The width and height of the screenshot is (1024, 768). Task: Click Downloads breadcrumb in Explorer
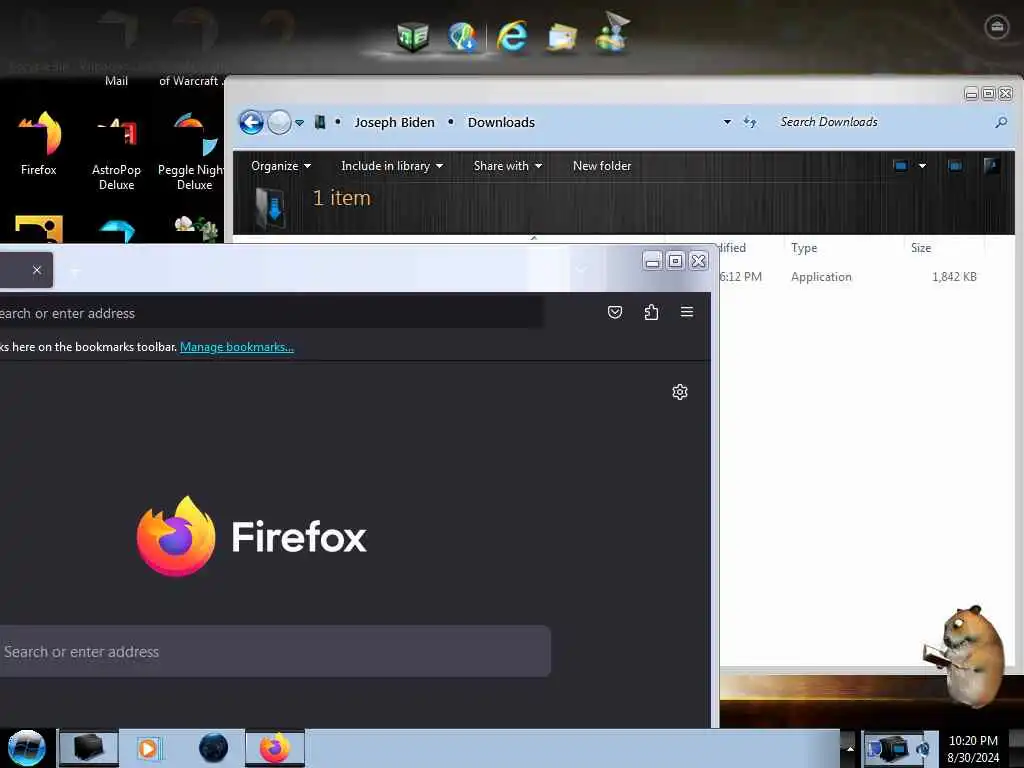[501, 122]
